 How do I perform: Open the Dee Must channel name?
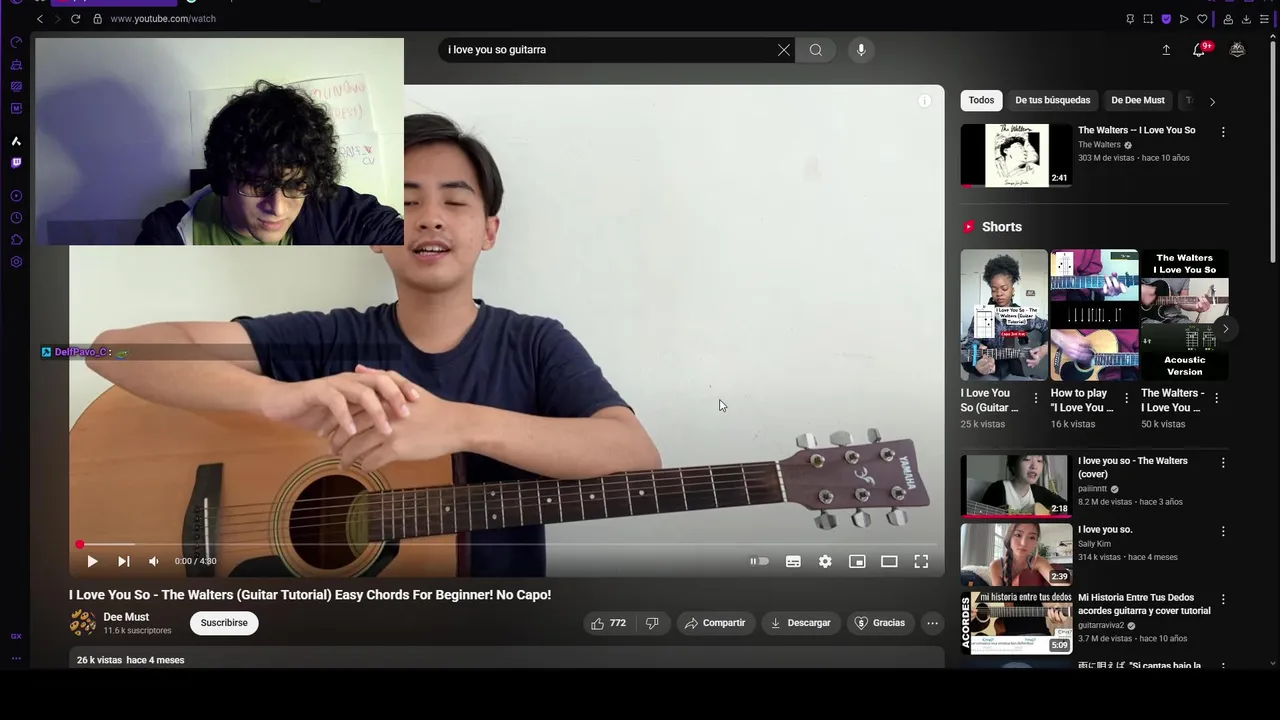[x=126, y=617]
